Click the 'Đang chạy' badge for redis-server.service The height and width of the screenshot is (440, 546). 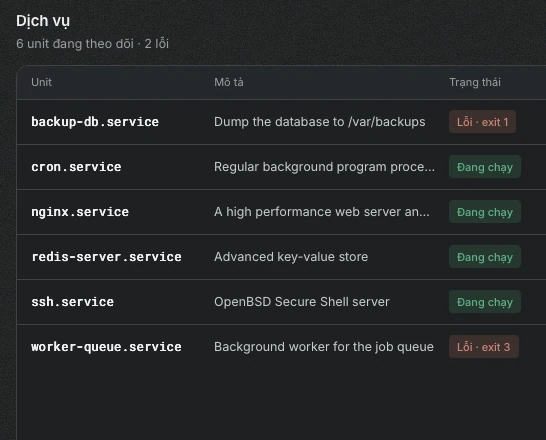pyautogui.click(x=485, y=257)
